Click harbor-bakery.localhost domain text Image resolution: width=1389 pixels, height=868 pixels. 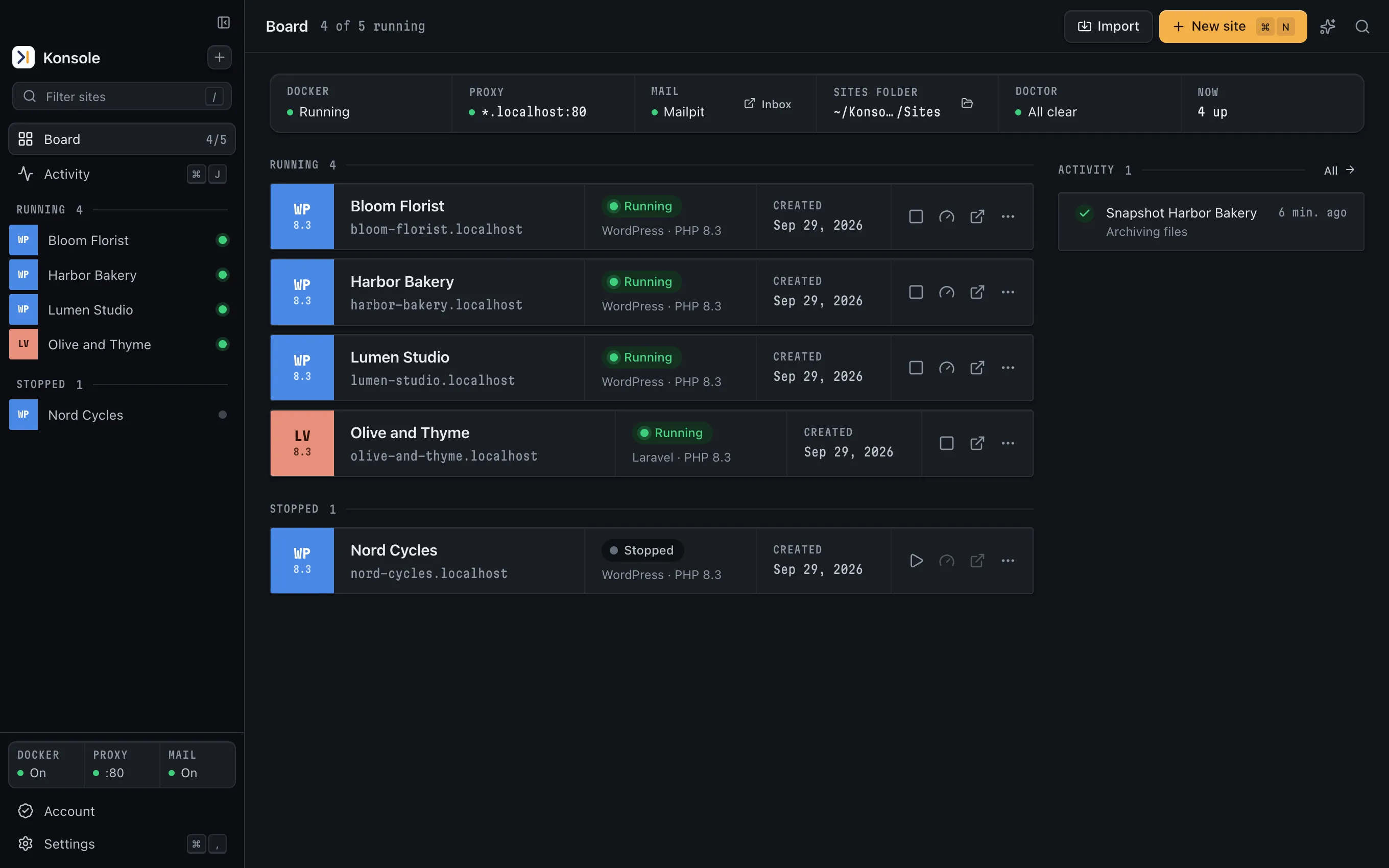click(436, 305)
